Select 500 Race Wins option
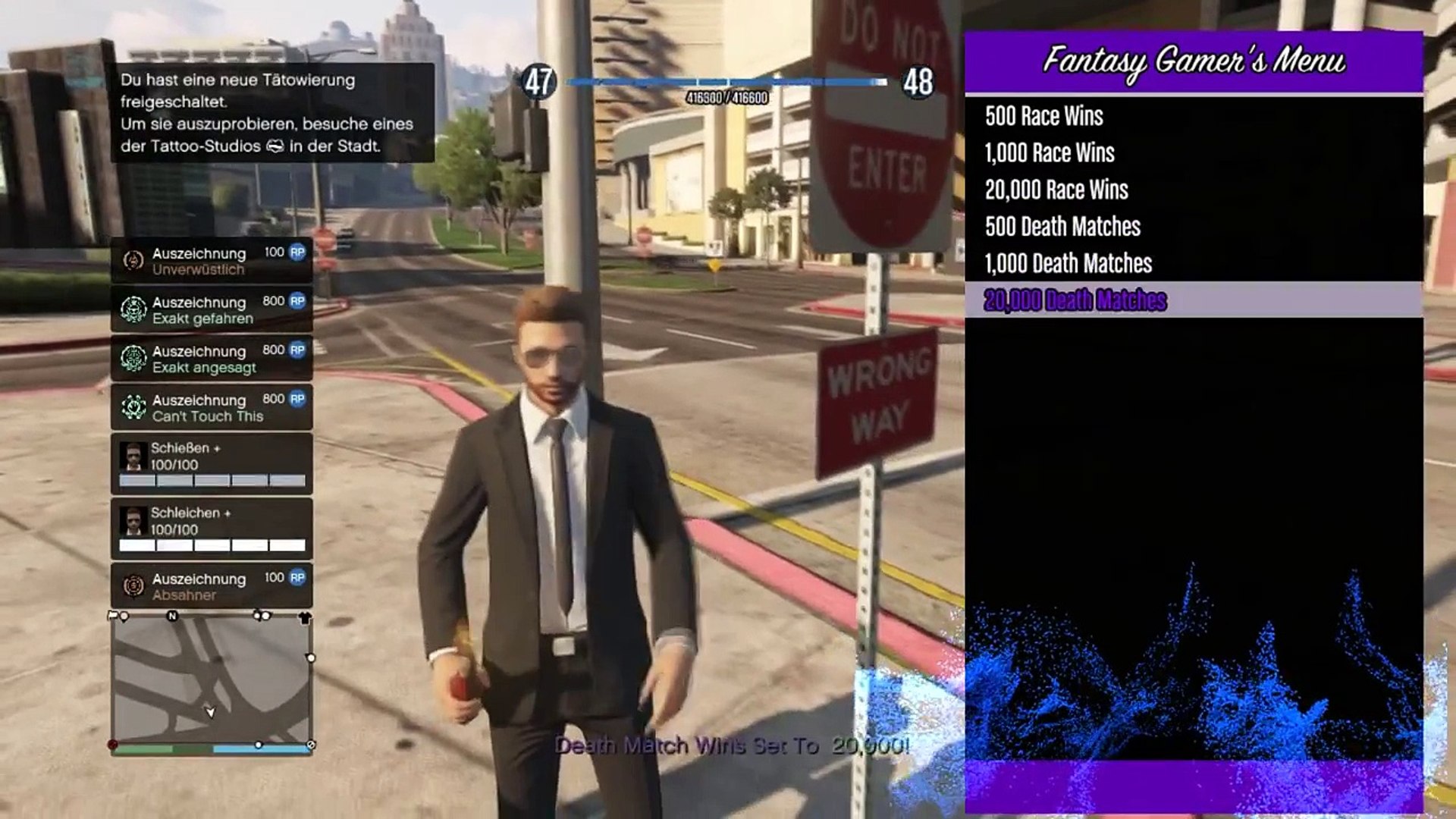The image size is (1456, 819). point(1044,116)
